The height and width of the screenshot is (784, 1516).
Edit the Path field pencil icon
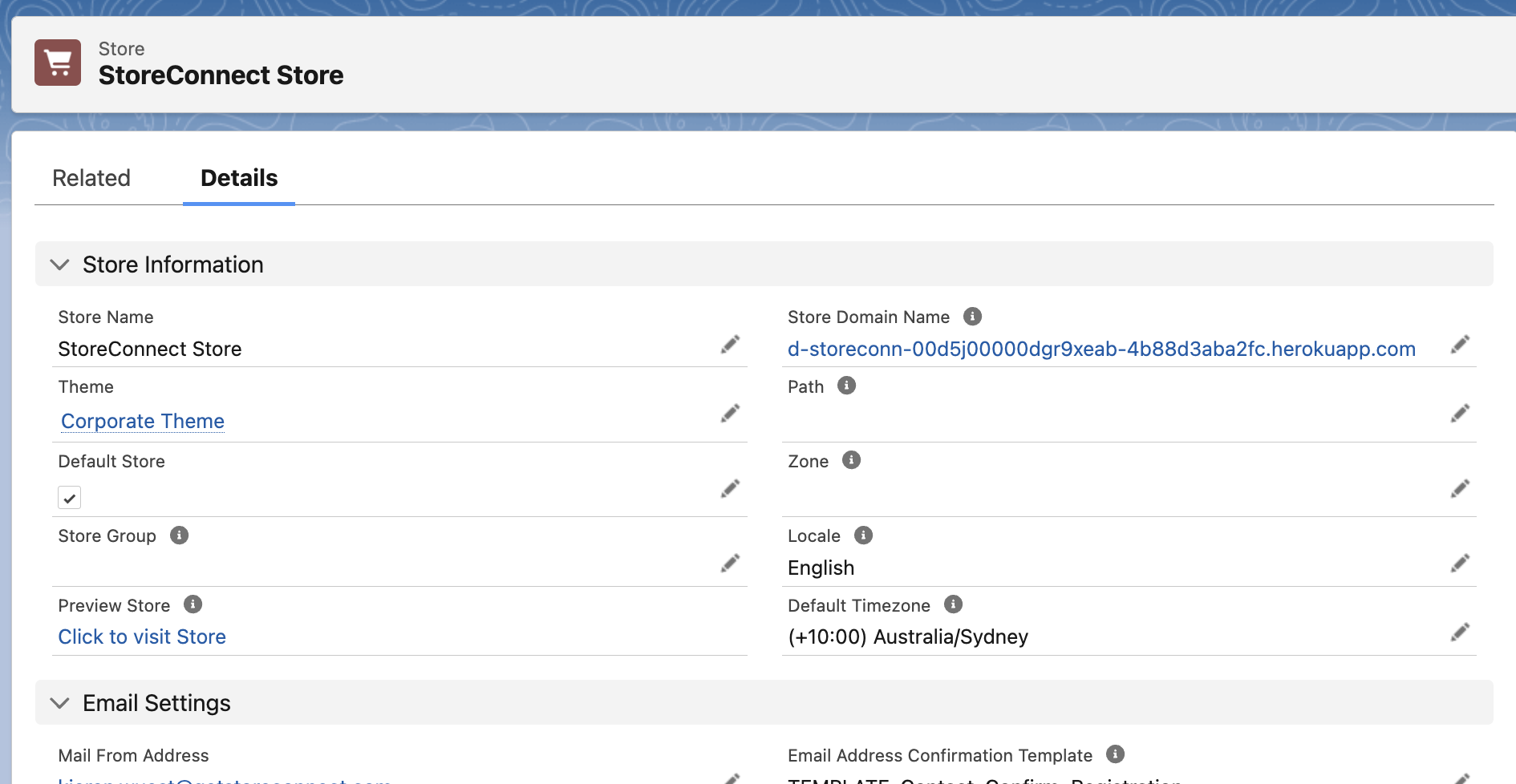coord(1460,414)
